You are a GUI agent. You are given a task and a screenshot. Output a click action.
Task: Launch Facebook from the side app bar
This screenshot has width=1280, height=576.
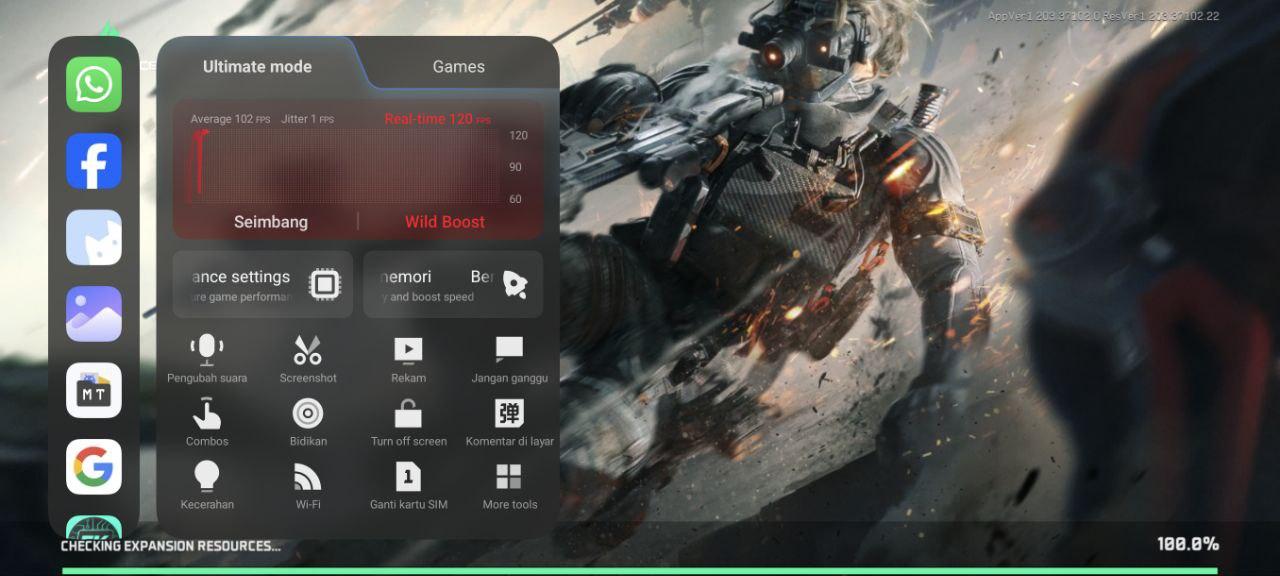pyautogui.click(x=94, y=161)
